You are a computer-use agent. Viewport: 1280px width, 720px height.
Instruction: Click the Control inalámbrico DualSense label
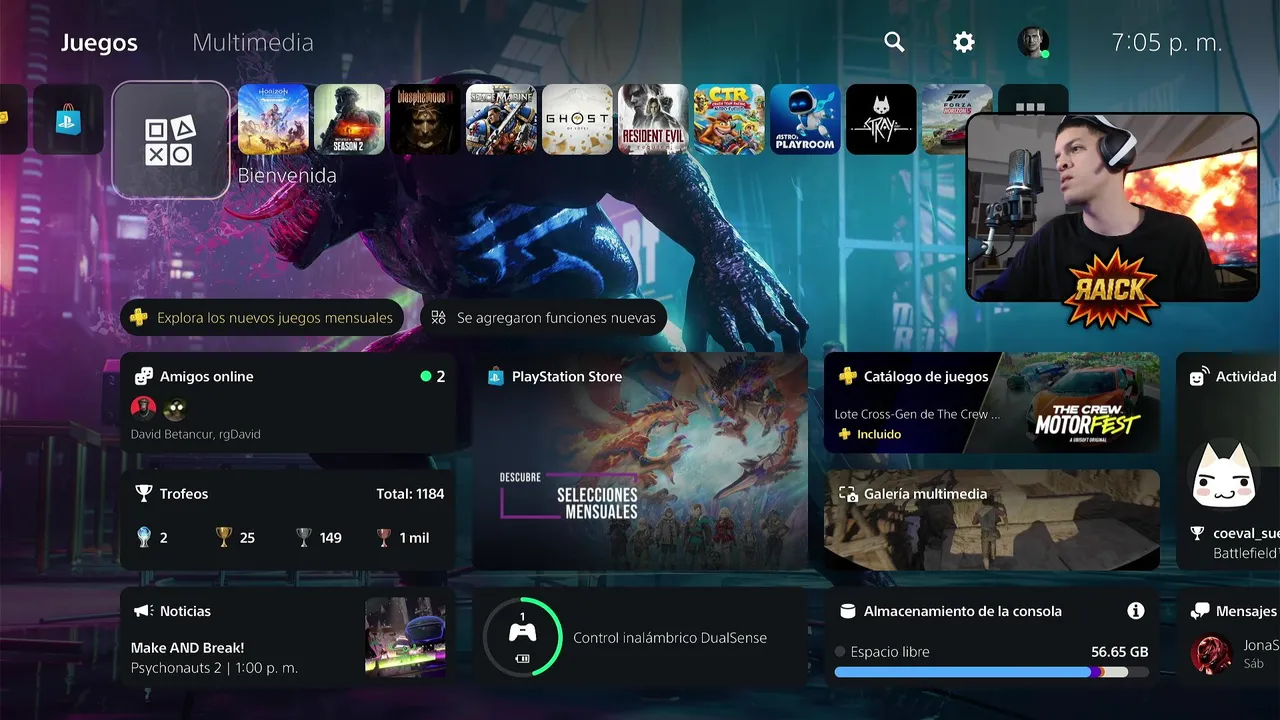(670, 638)
